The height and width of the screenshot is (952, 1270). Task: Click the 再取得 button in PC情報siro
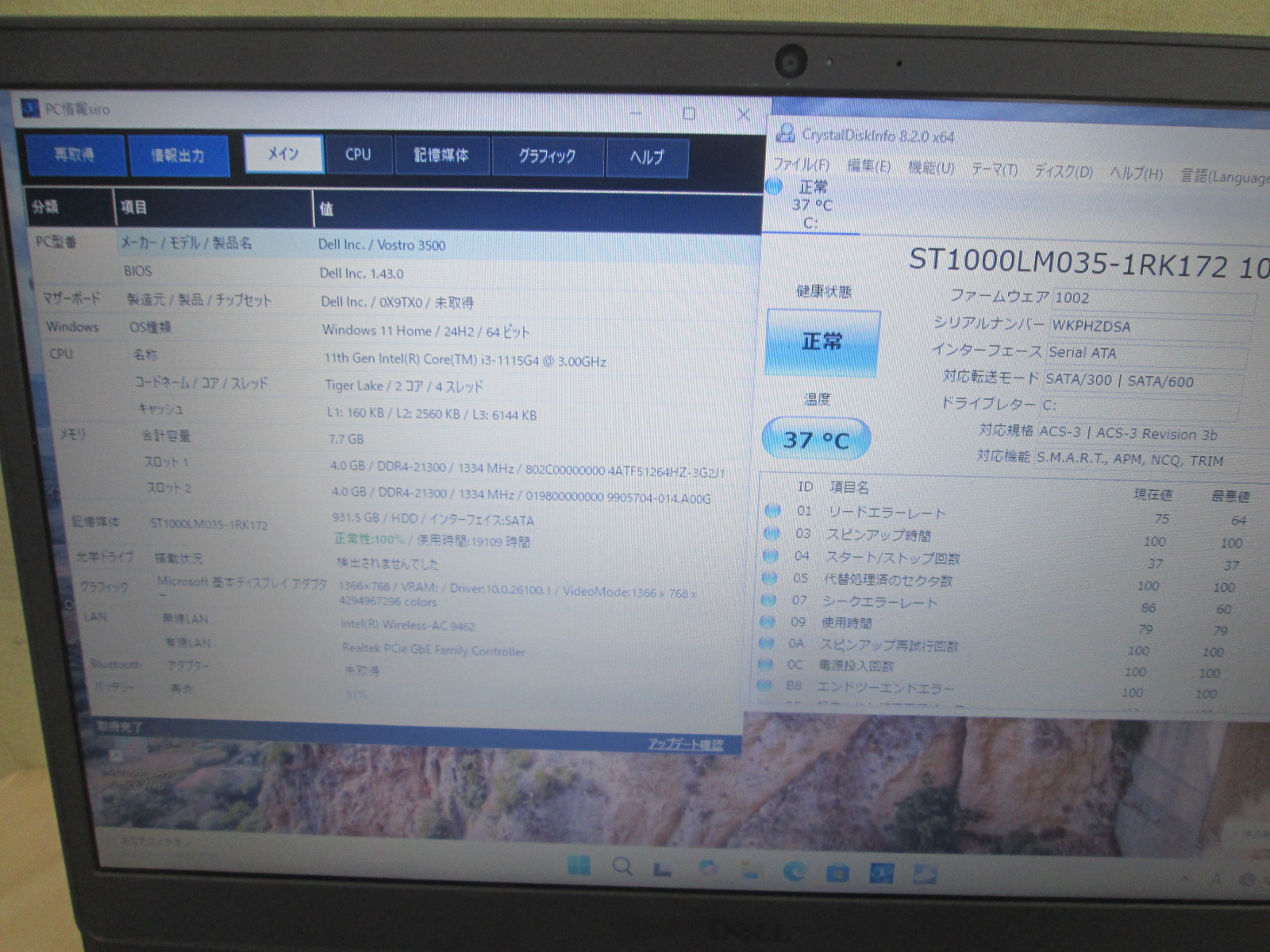[x=75, y=155]
